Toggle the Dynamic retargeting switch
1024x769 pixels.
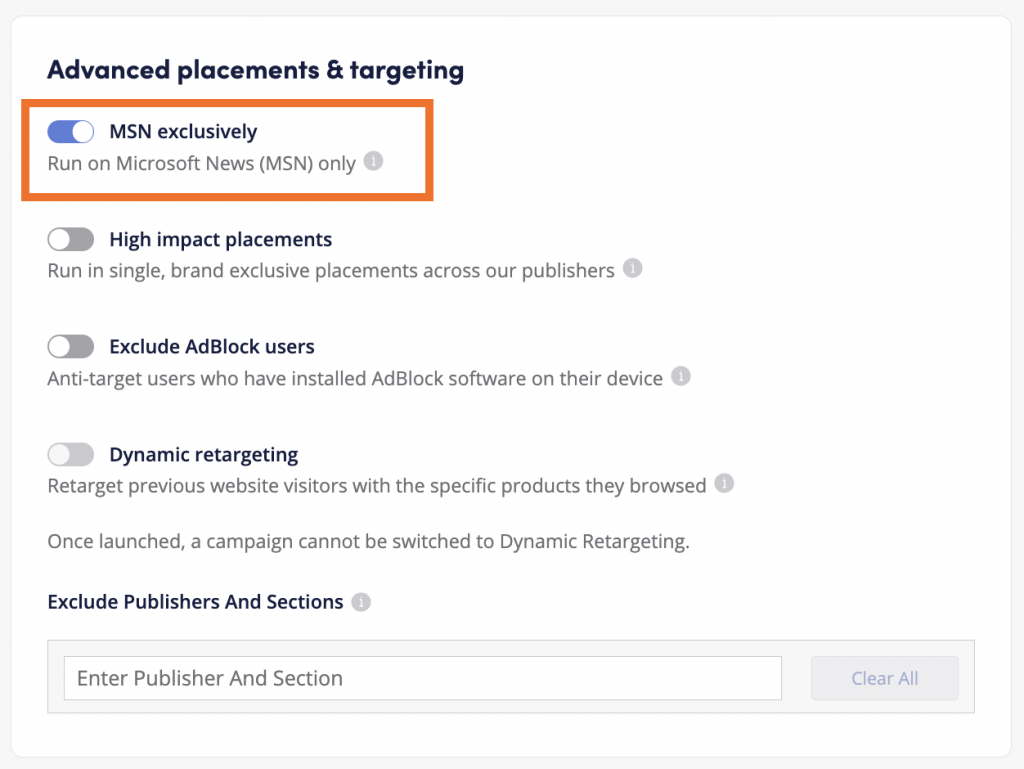(x=70, y=455)
